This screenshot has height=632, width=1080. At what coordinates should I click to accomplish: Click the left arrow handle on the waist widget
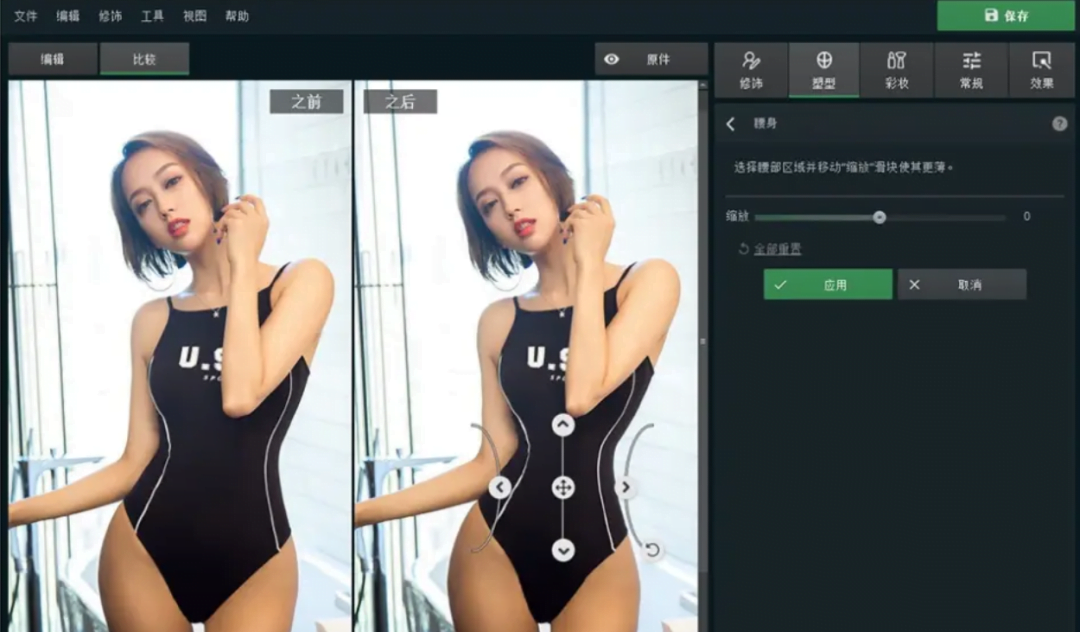coord(499,487)
